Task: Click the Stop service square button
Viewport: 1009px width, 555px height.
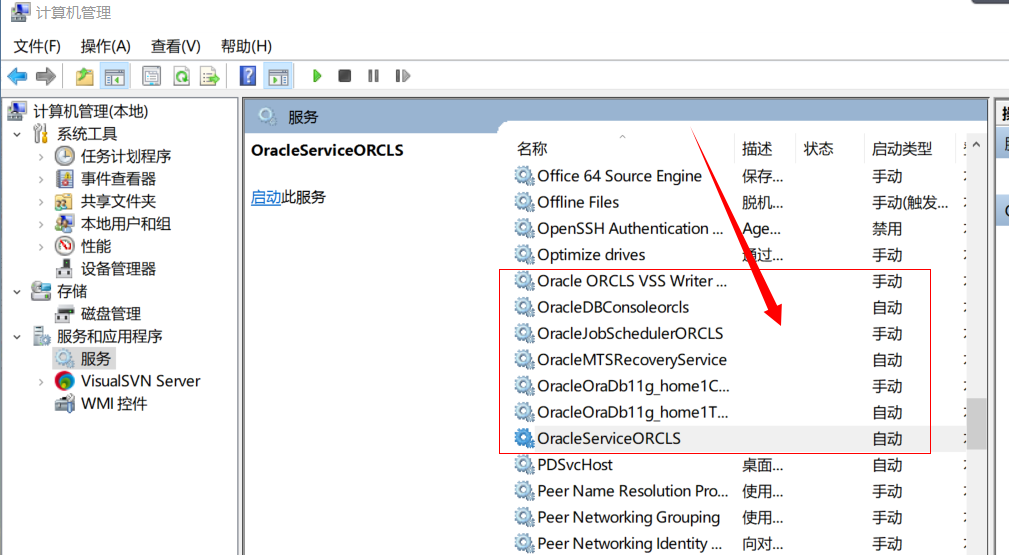Action: click(345, 76)
